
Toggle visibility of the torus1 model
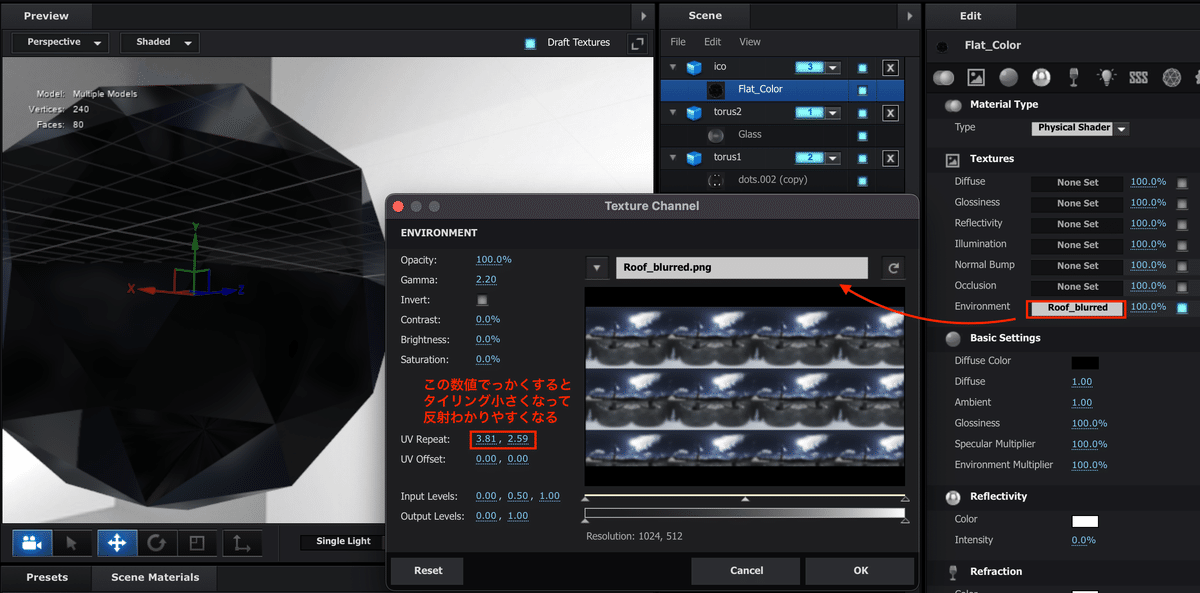[862, 158]
